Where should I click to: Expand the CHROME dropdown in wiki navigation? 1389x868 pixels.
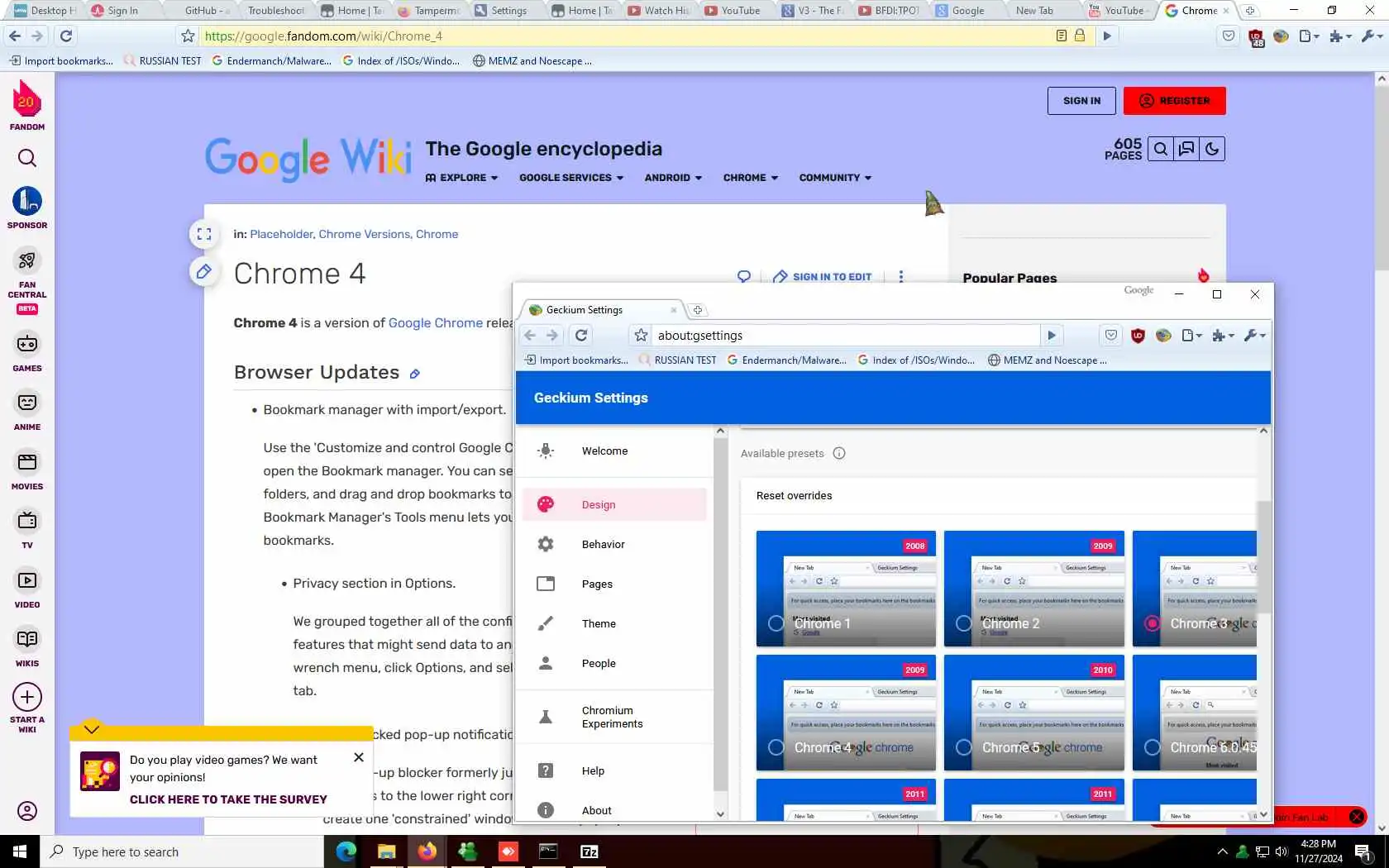pos(751,178)
